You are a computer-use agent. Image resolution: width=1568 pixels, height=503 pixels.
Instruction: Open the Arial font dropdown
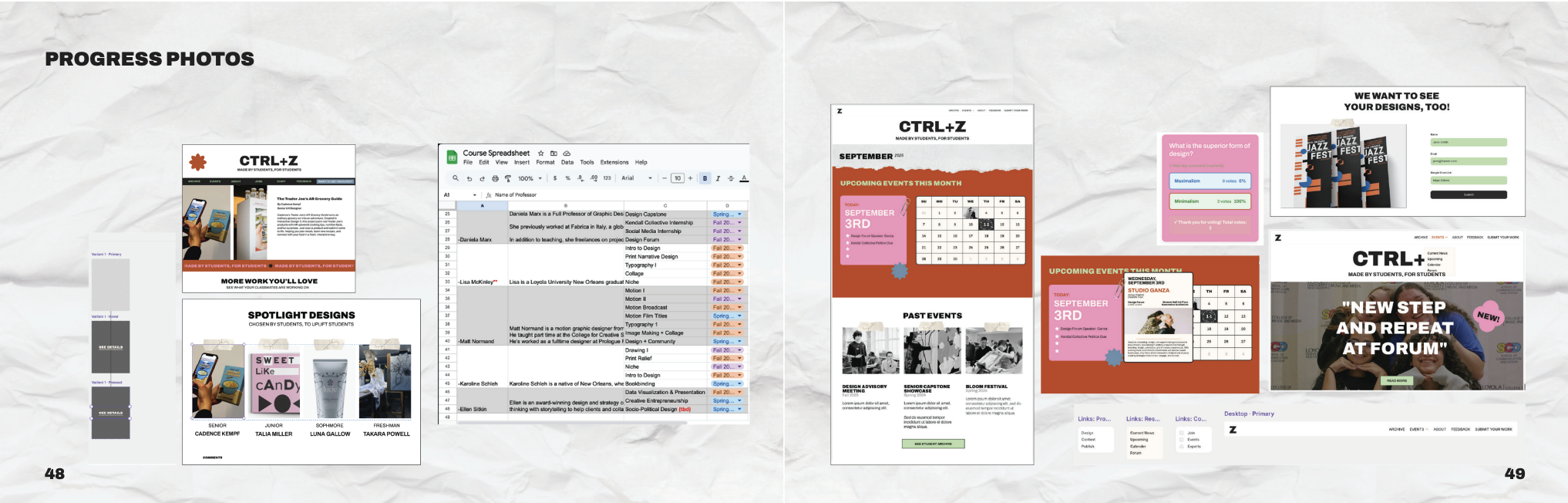tap(637, 178)
